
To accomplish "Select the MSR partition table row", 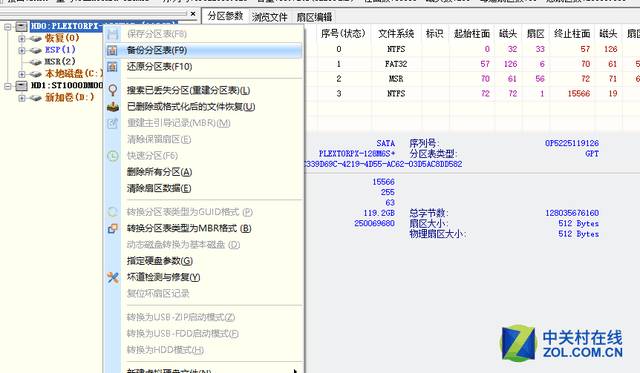I will pos(473,79).
